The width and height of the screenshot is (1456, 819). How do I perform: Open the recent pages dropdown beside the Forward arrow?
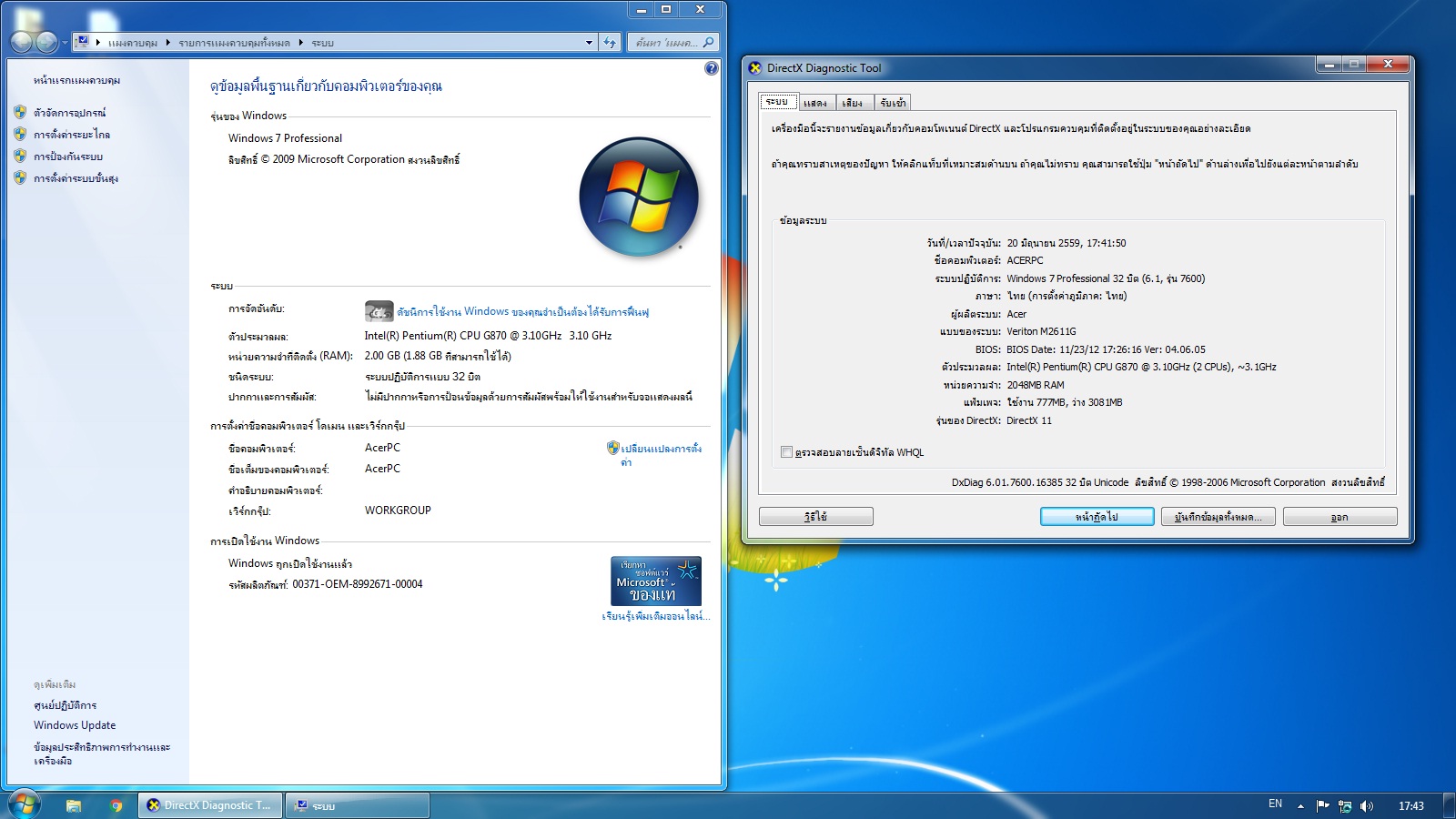[65, 43]
